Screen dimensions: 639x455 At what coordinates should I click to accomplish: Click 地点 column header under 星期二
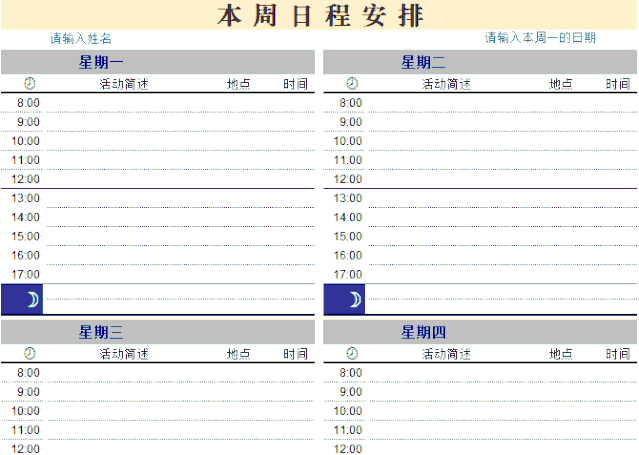click(561, 84)
